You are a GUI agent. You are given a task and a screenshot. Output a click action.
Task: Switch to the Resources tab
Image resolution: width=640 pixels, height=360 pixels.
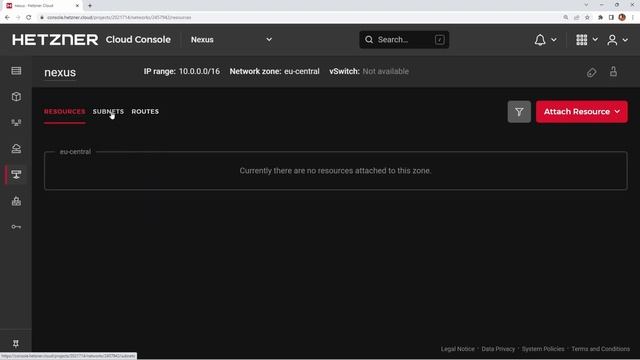tap(64, 111)
